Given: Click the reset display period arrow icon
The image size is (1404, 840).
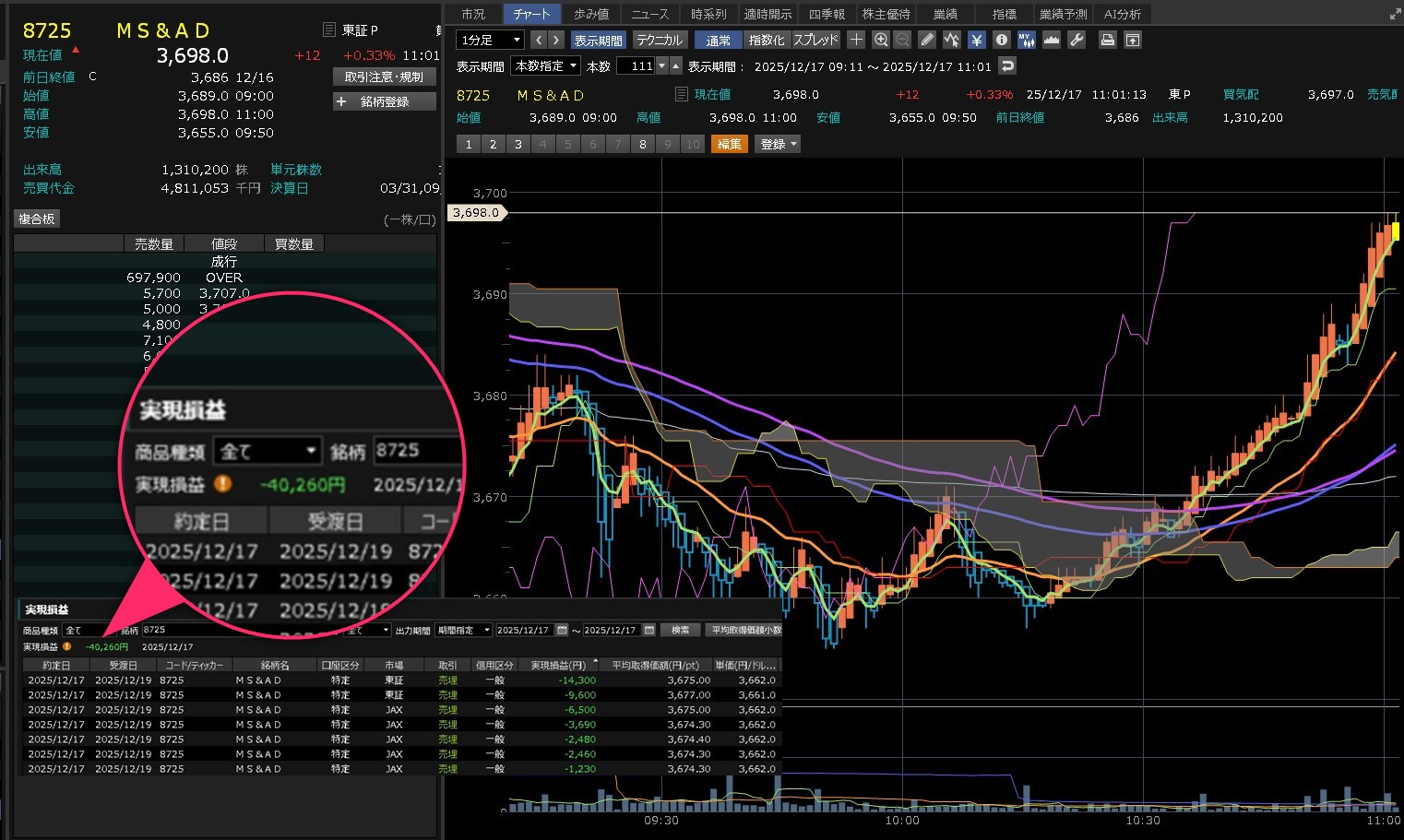Looking at the screenshot, I should (1007, 66).
